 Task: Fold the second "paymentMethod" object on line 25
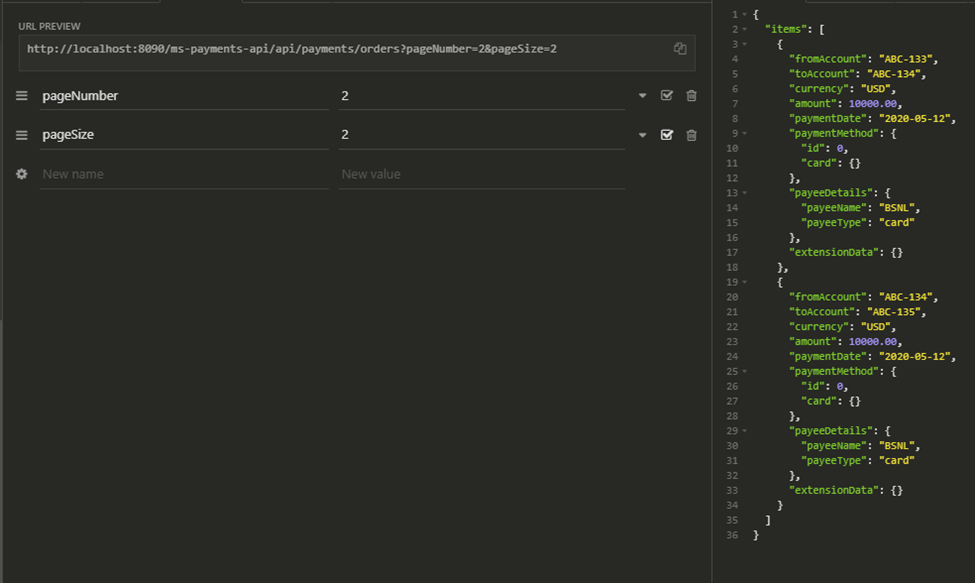(744, 372)
